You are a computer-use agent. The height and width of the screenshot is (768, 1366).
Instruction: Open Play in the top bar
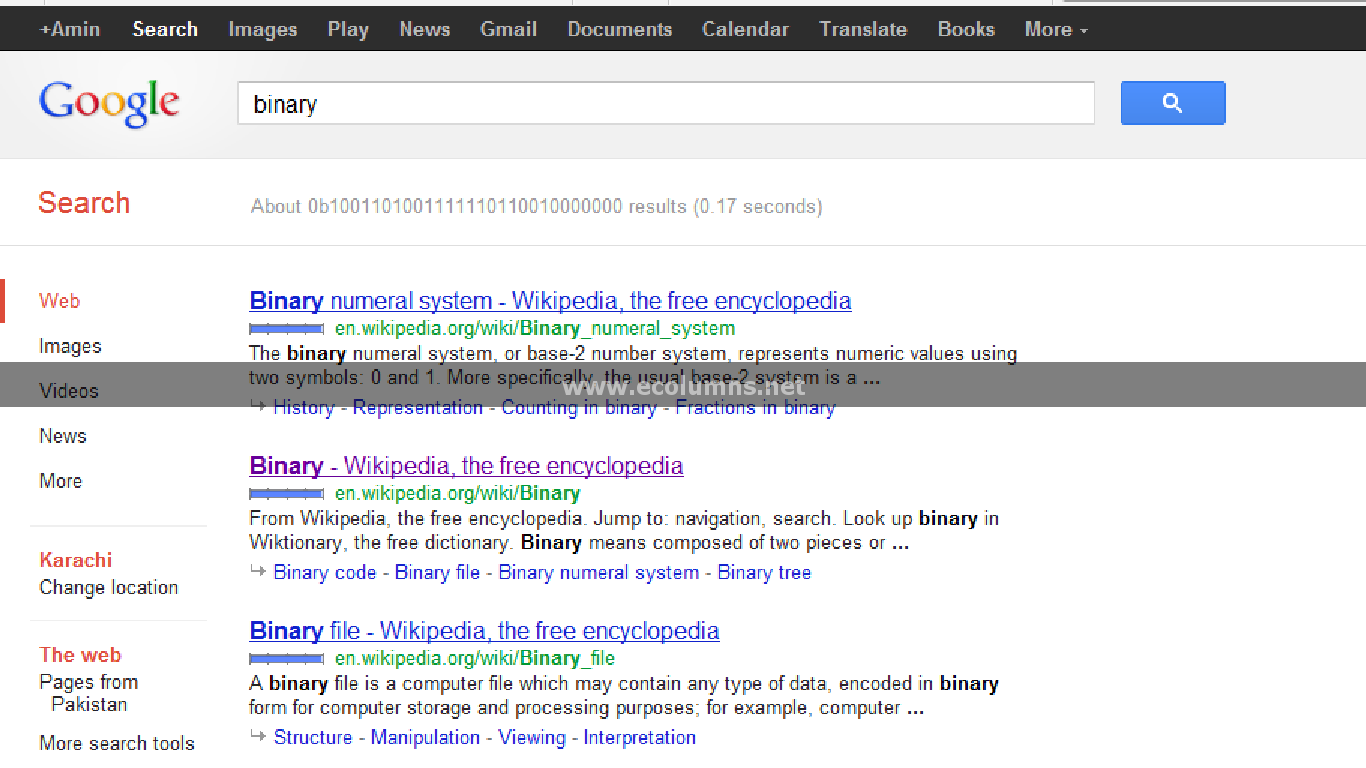[348, 30]
